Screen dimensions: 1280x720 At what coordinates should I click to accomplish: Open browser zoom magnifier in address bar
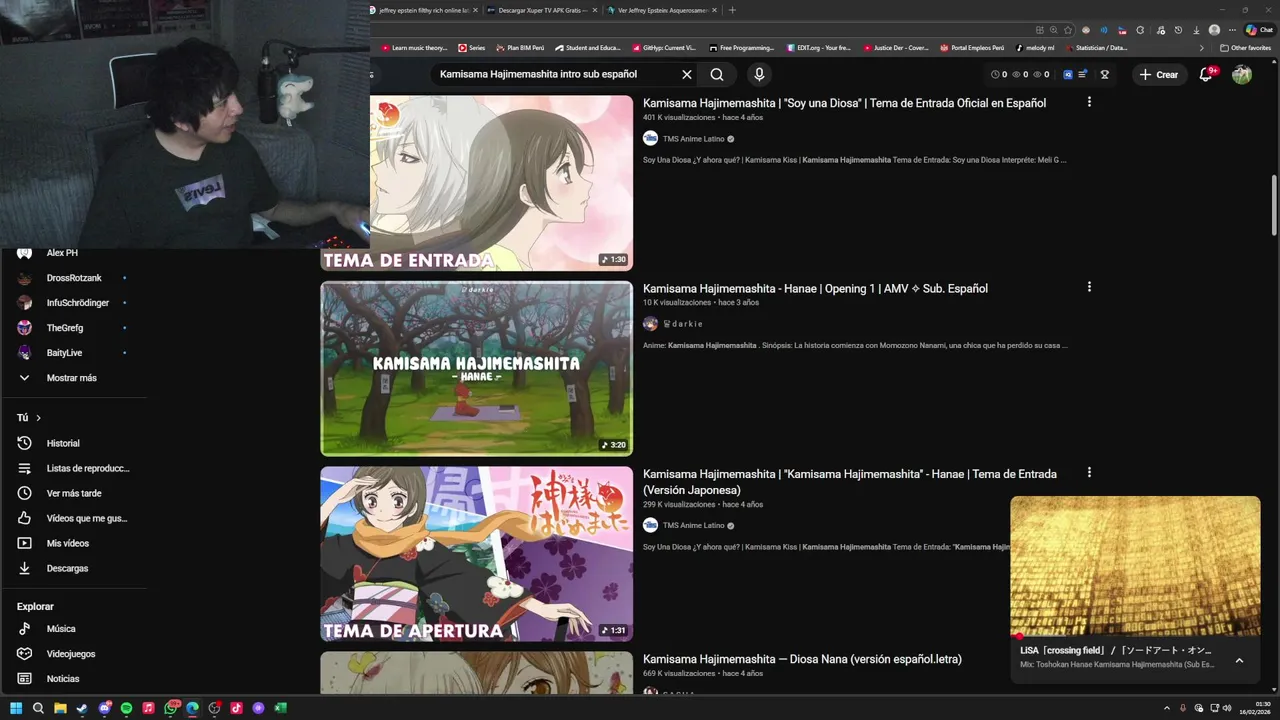coord(1054,30)
